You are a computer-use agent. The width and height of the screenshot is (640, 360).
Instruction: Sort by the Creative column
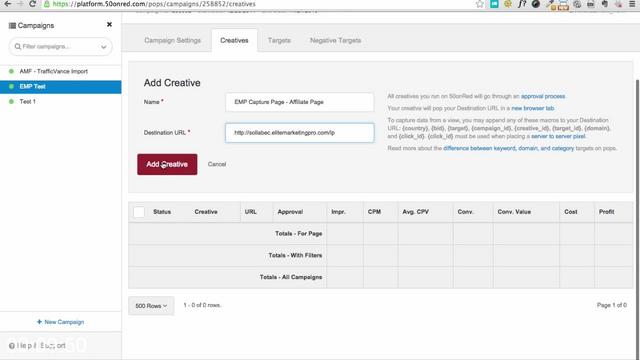coord(206,212)
